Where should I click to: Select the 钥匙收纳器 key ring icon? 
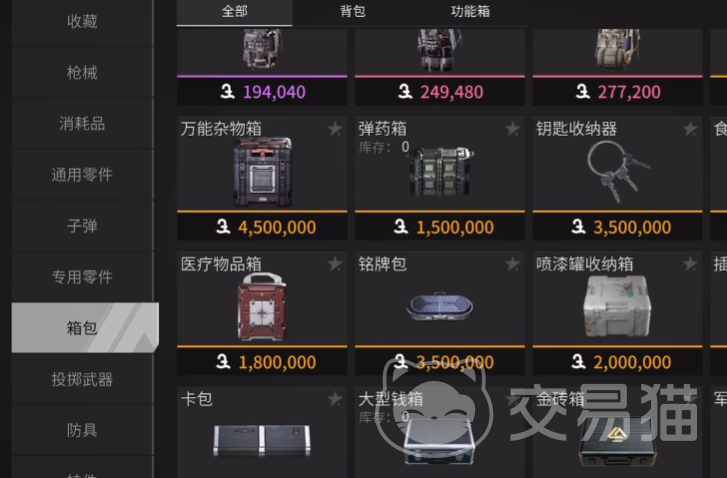click(618, 170)
